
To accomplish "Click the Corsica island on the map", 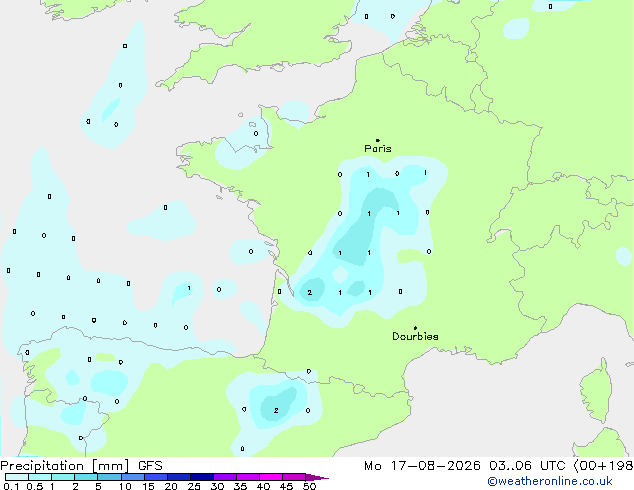I will pos(596,390).
